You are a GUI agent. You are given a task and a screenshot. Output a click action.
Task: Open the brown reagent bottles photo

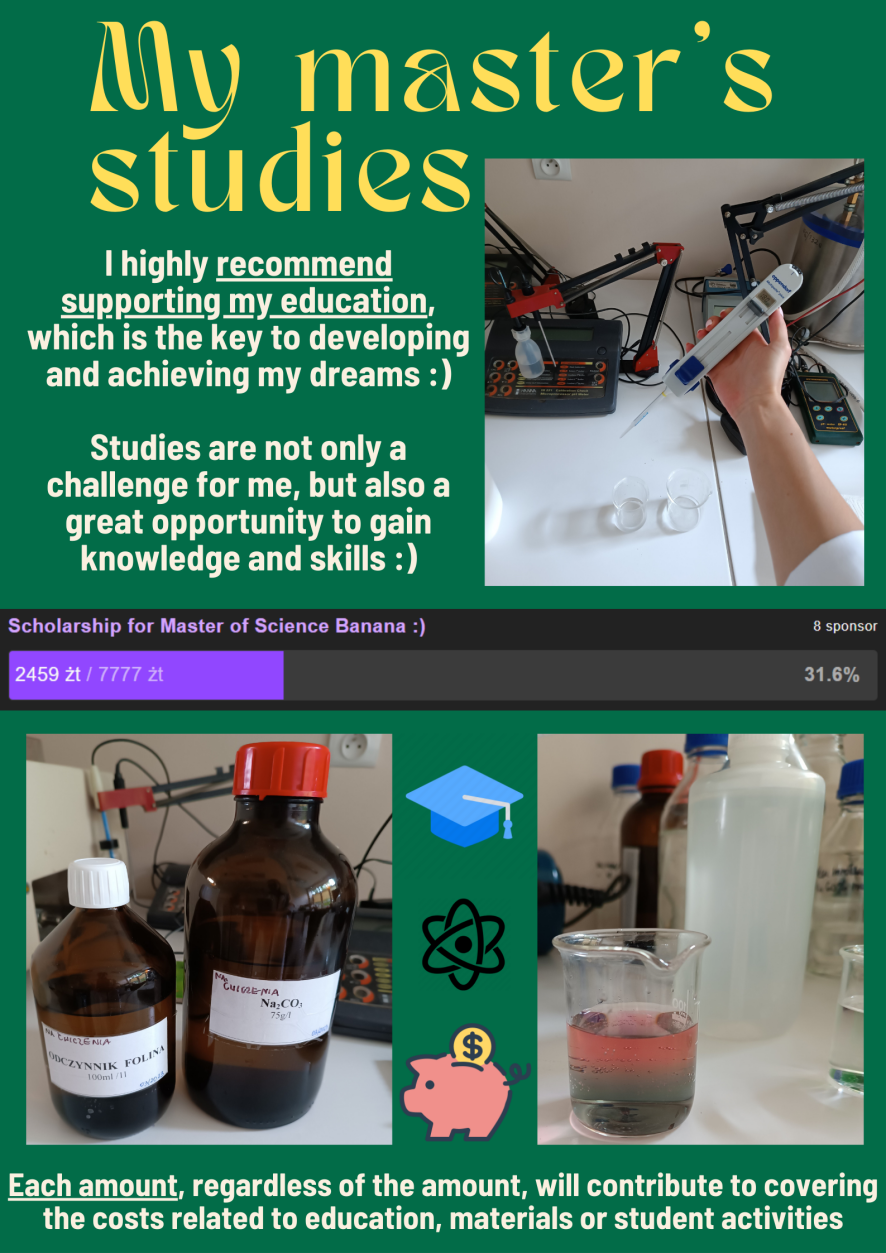coord(209,939)
